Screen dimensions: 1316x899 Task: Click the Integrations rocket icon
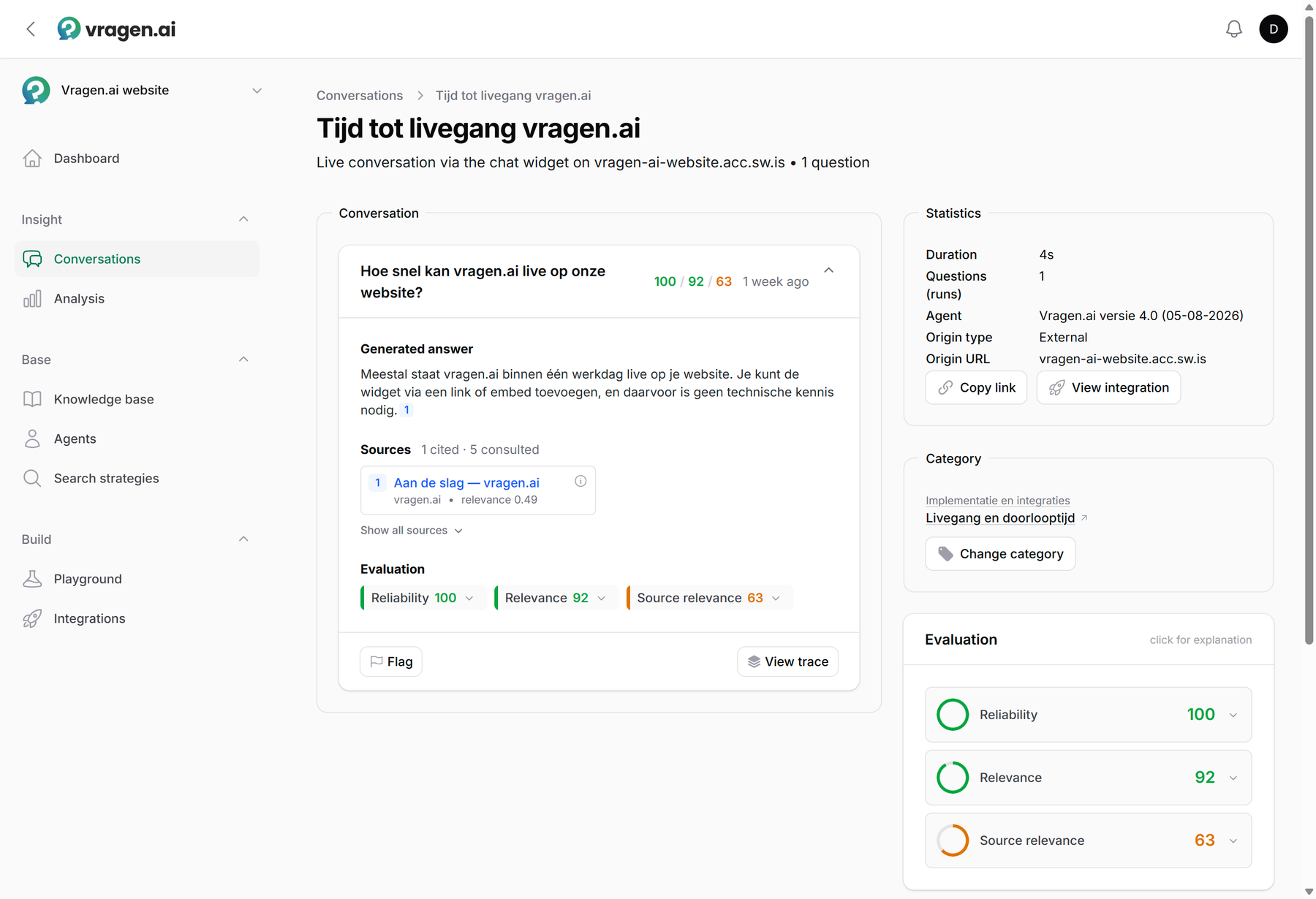(x=32, y=619)
